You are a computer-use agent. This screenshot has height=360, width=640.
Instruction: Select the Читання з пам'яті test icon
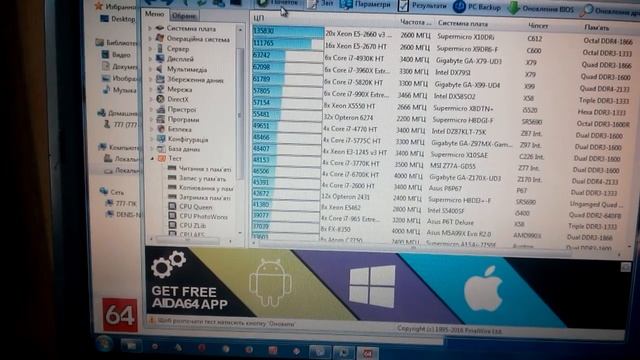pos(172,168)
